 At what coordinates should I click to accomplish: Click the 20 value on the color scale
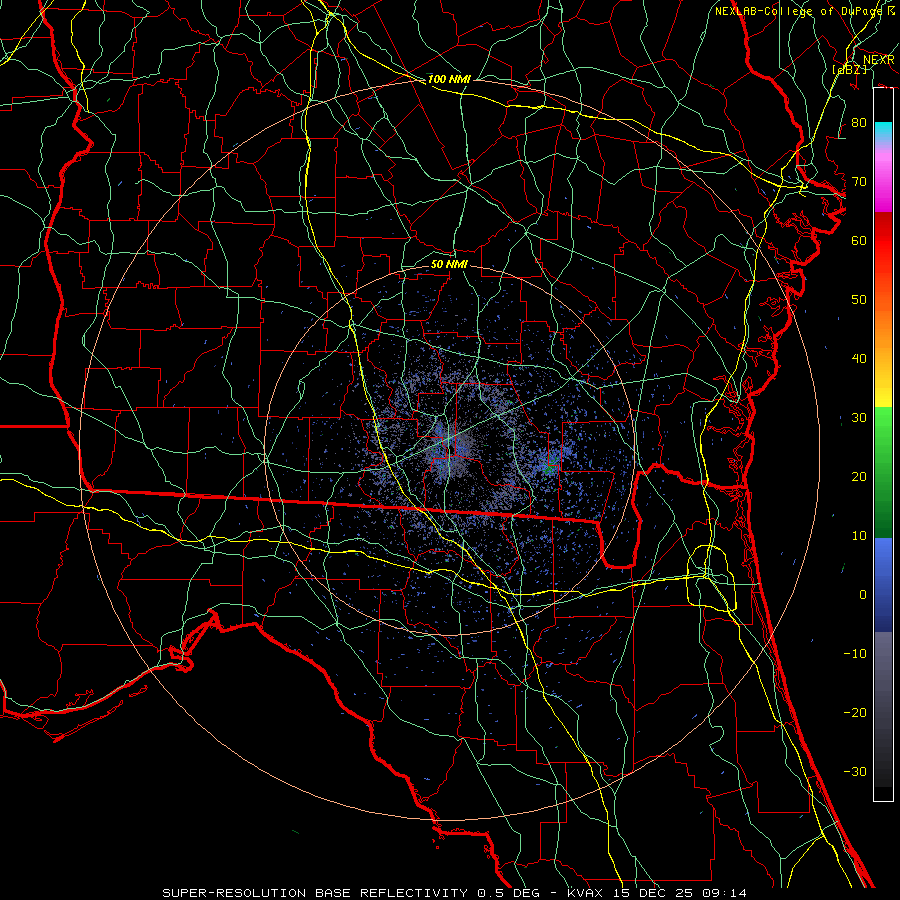point(859,477)
